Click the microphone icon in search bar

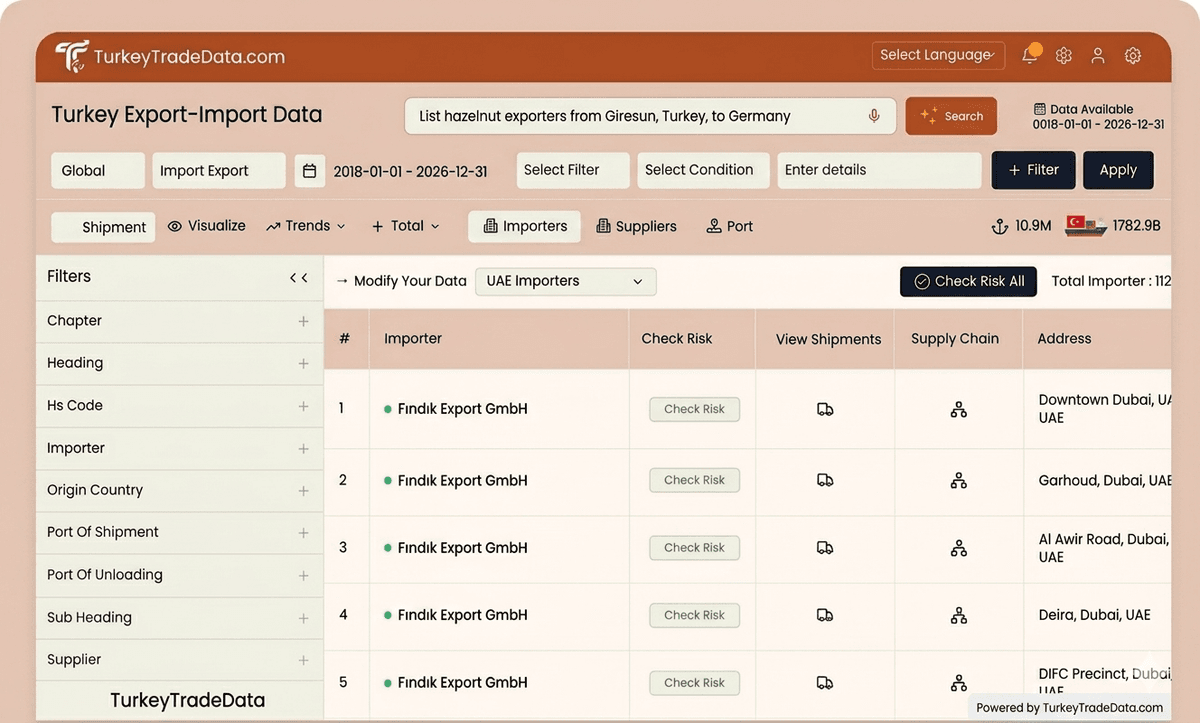(874, 116)
